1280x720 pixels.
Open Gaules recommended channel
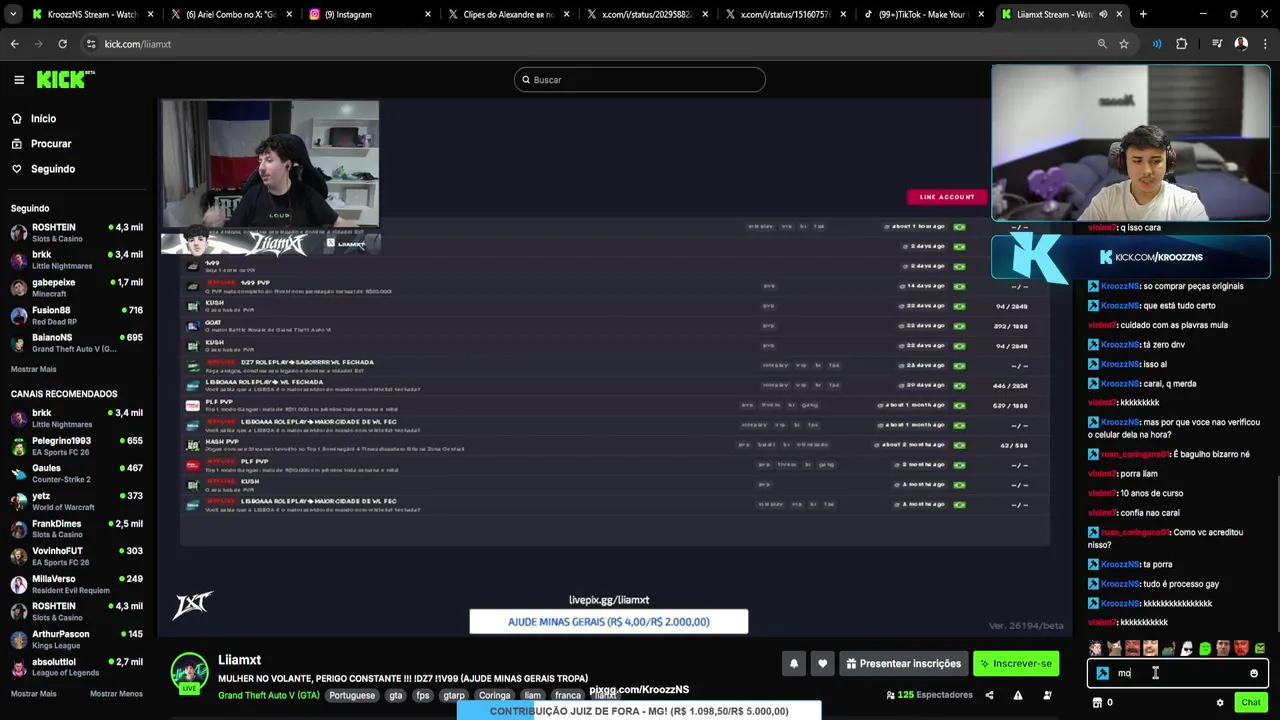tap(77, 473)
